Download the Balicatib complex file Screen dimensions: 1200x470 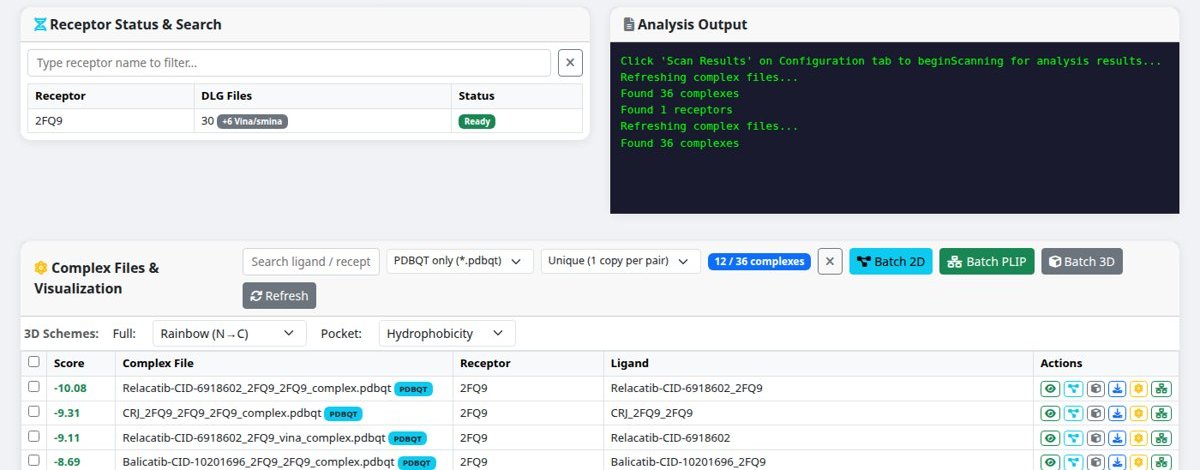pyautogui.click(x=1117, y=462)
